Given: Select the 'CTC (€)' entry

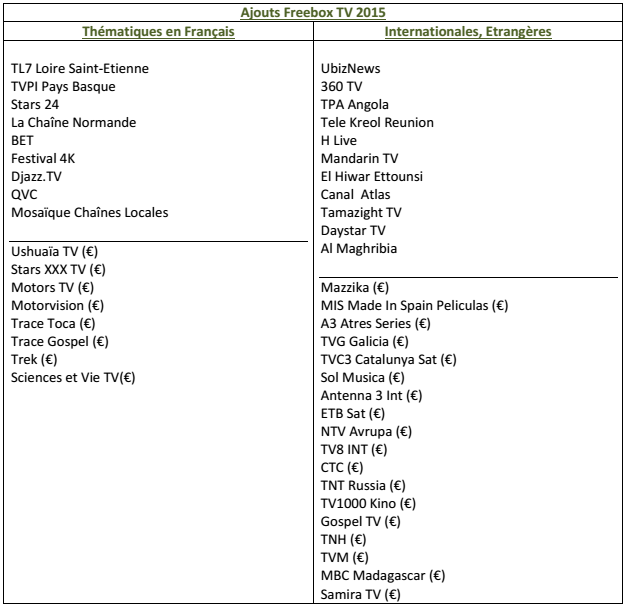Looking at the screenshot, I should coord(342,468).
